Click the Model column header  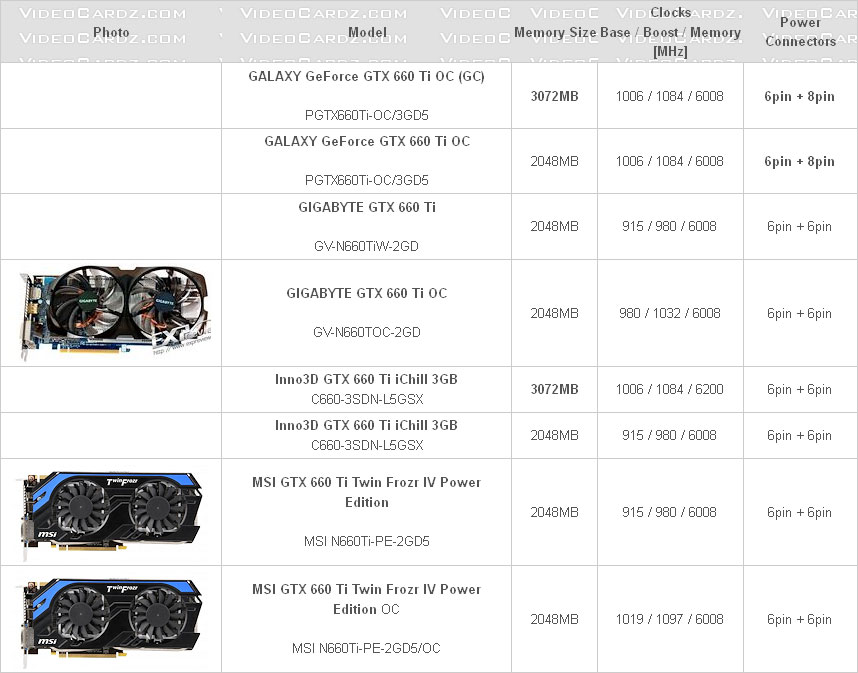(x=367, y=32)
